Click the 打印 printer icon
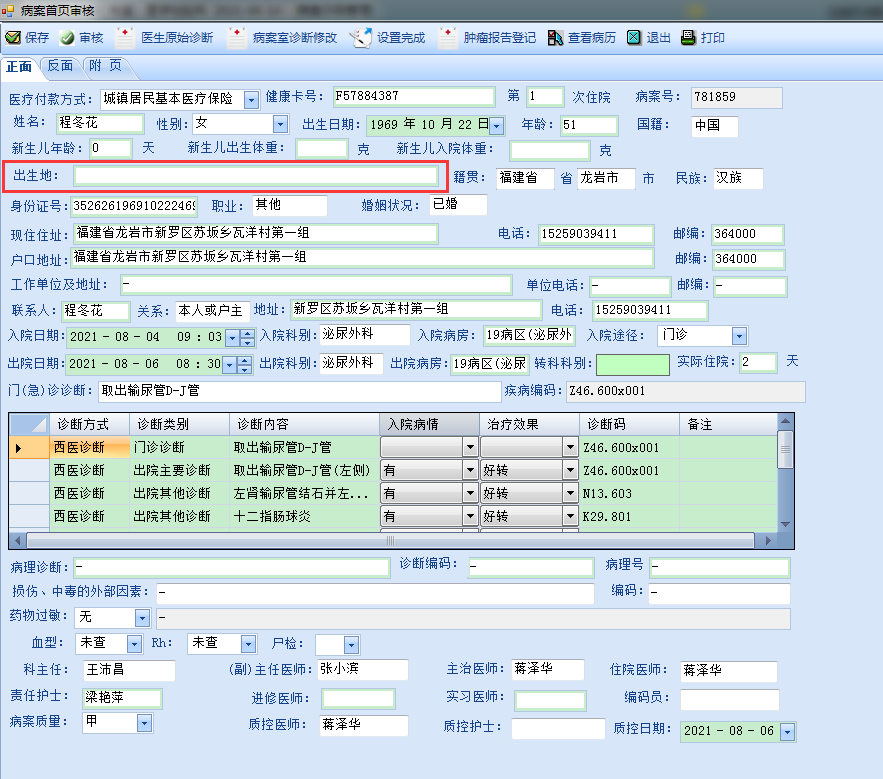The height and width of the screenshot is (779, 883). click(688, 38)
